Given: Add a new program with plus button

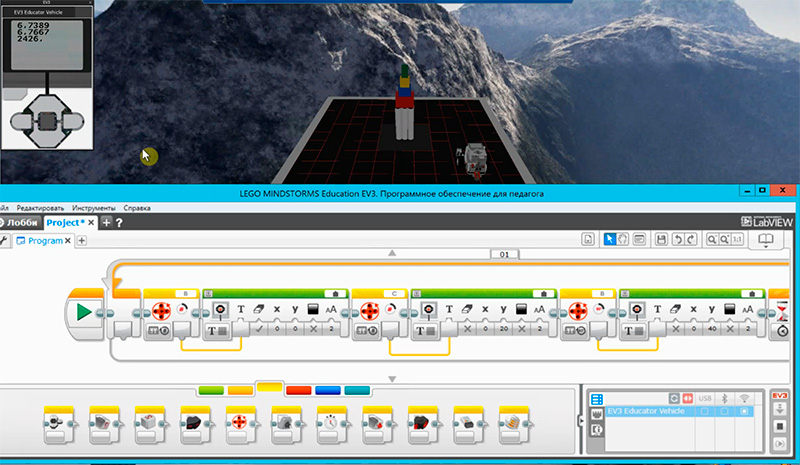Looking at the screenshot, I should [x=82, y=241].
